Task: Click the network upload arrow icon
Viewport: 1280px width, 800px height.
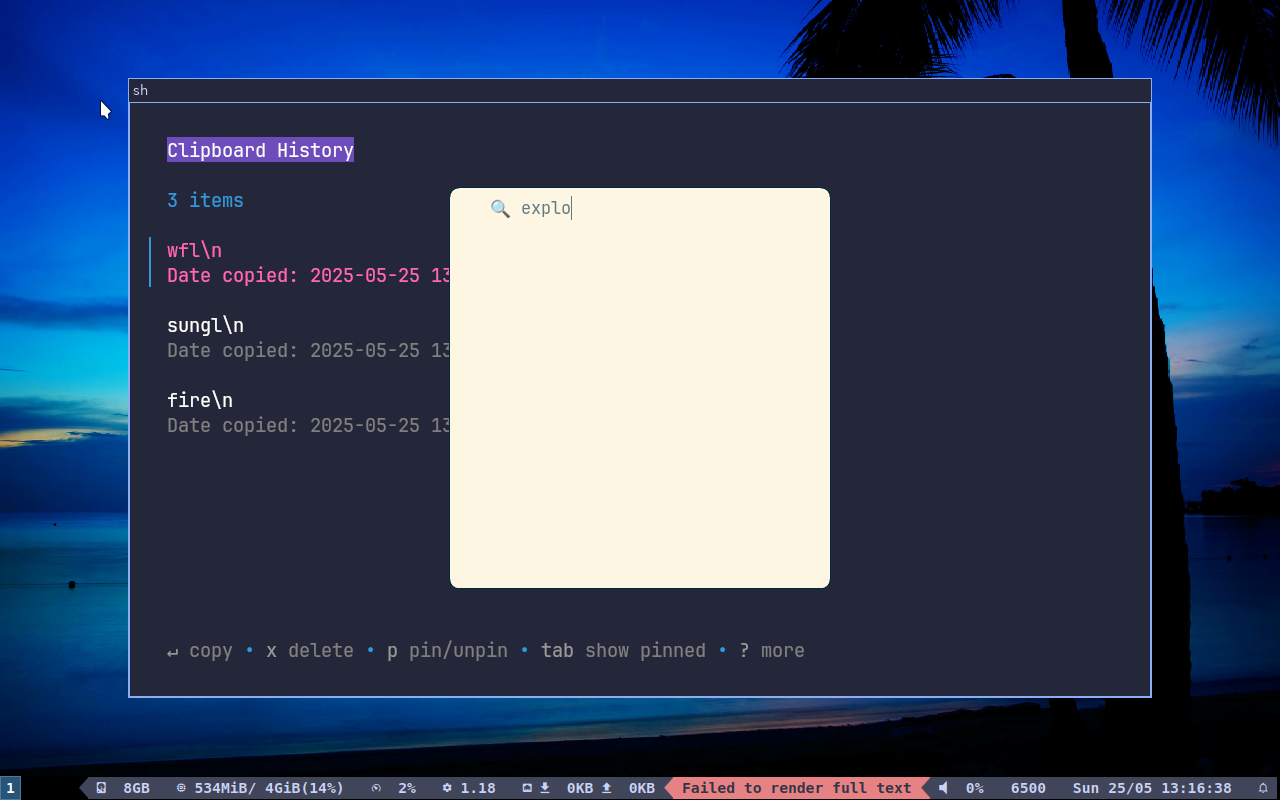Action: [x=606, y=788]
